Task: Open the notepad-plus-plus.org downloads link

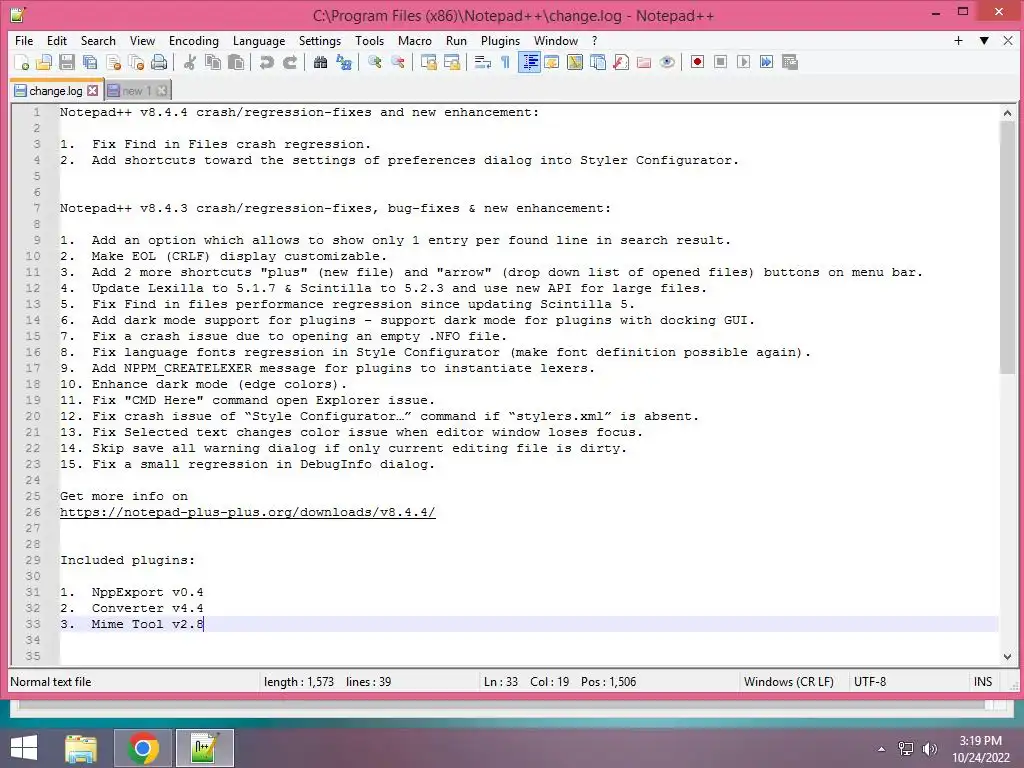Action: pyautogui.click(x=248, y=513)
